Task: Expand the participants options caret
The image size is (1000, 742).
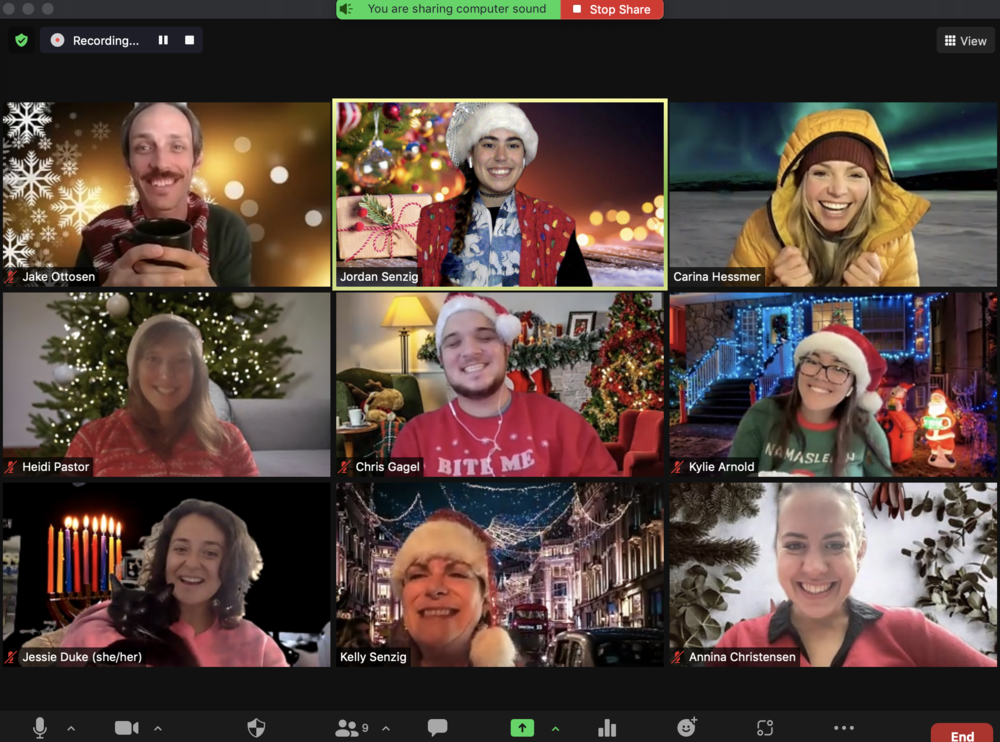Action: coord(386,728)
